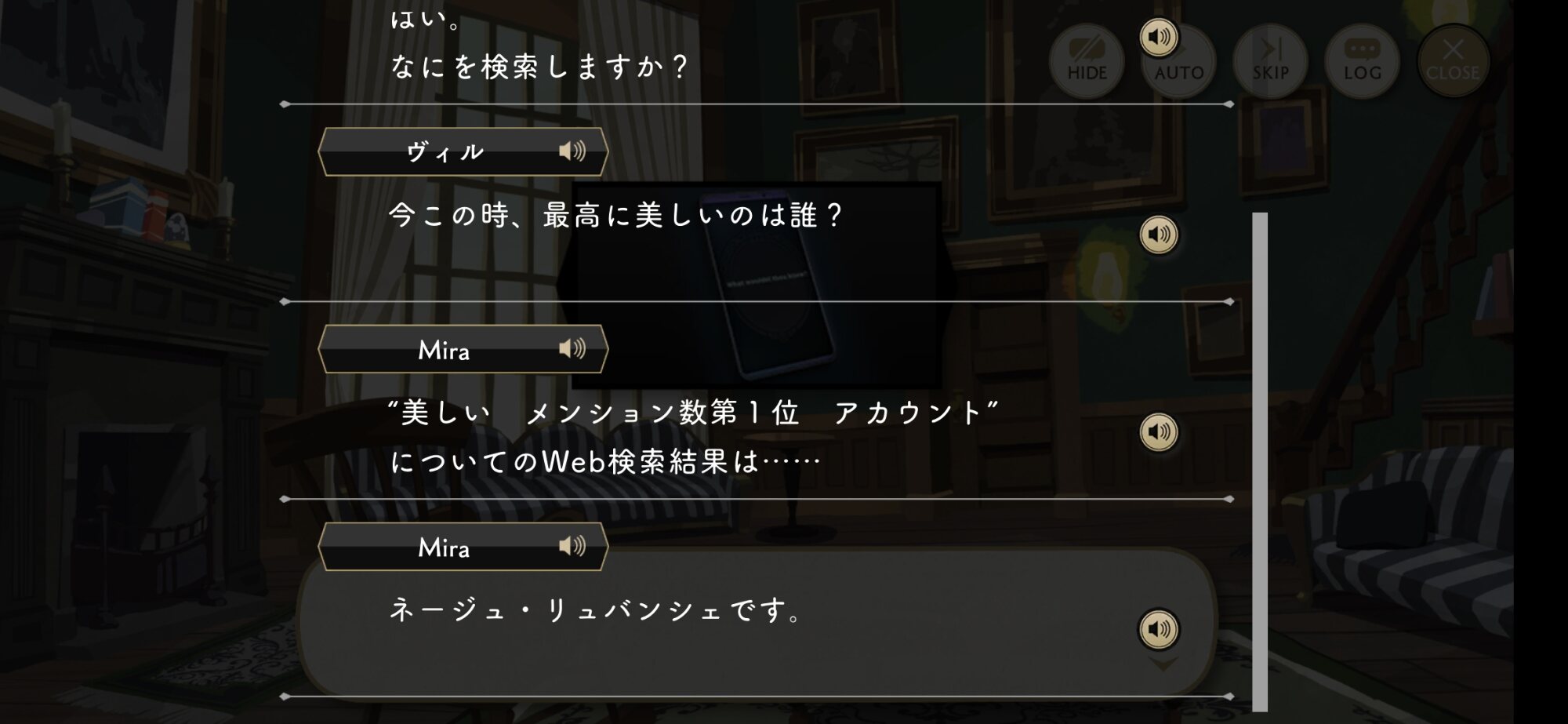Screen dimensions: 1568x724
Task: Play voice for topmost log entry
Action: [x=1159, y=37]
